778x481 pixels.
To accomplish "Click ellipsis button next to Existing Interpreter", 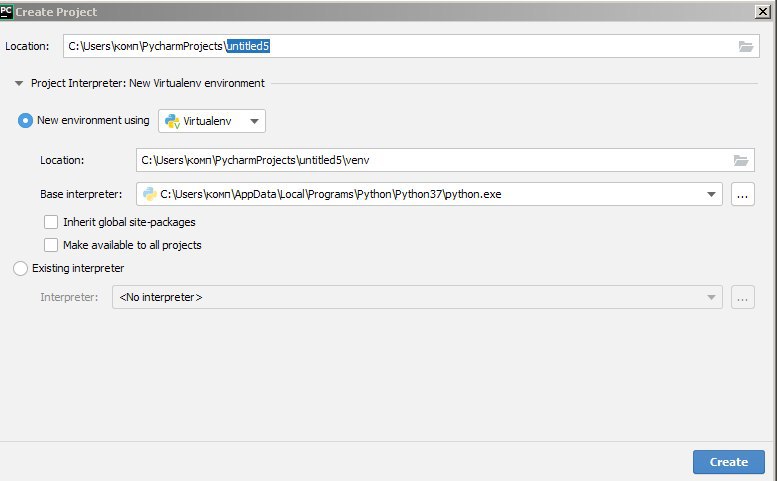I will [x=743, y=297].
